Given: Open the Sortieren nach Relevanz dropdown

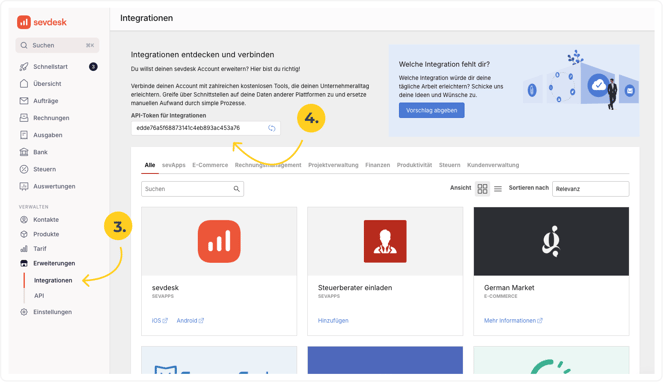Looking at the screenshot, I should (591, 189).
